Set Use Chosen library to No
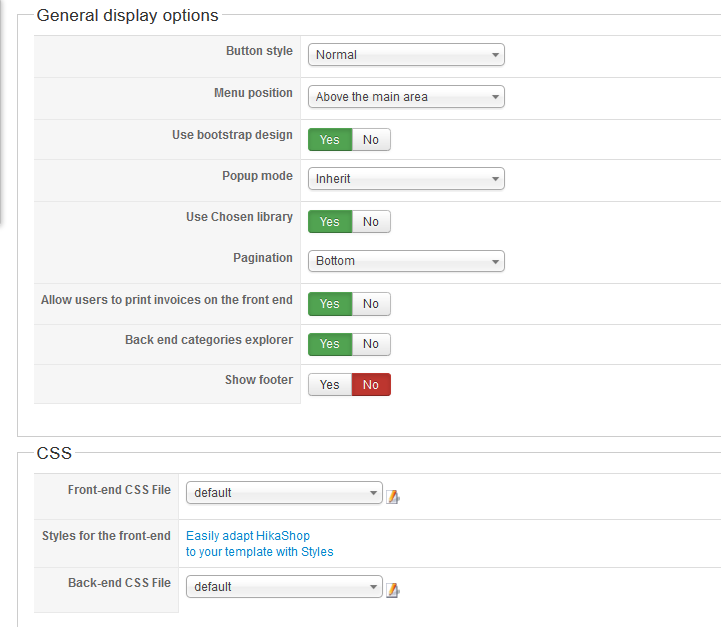This screenshot has width=721, height=627. [x=371, y=222]
